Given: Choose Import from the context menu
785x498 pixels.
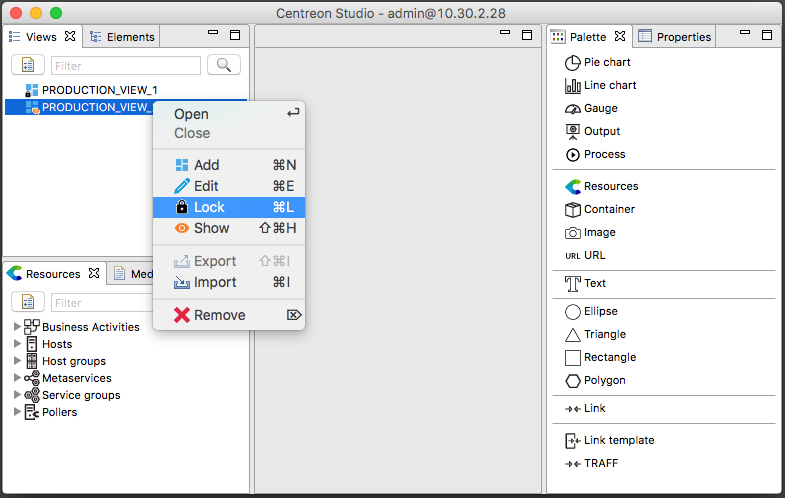Looking at the screenshot, I should [229, 282].
